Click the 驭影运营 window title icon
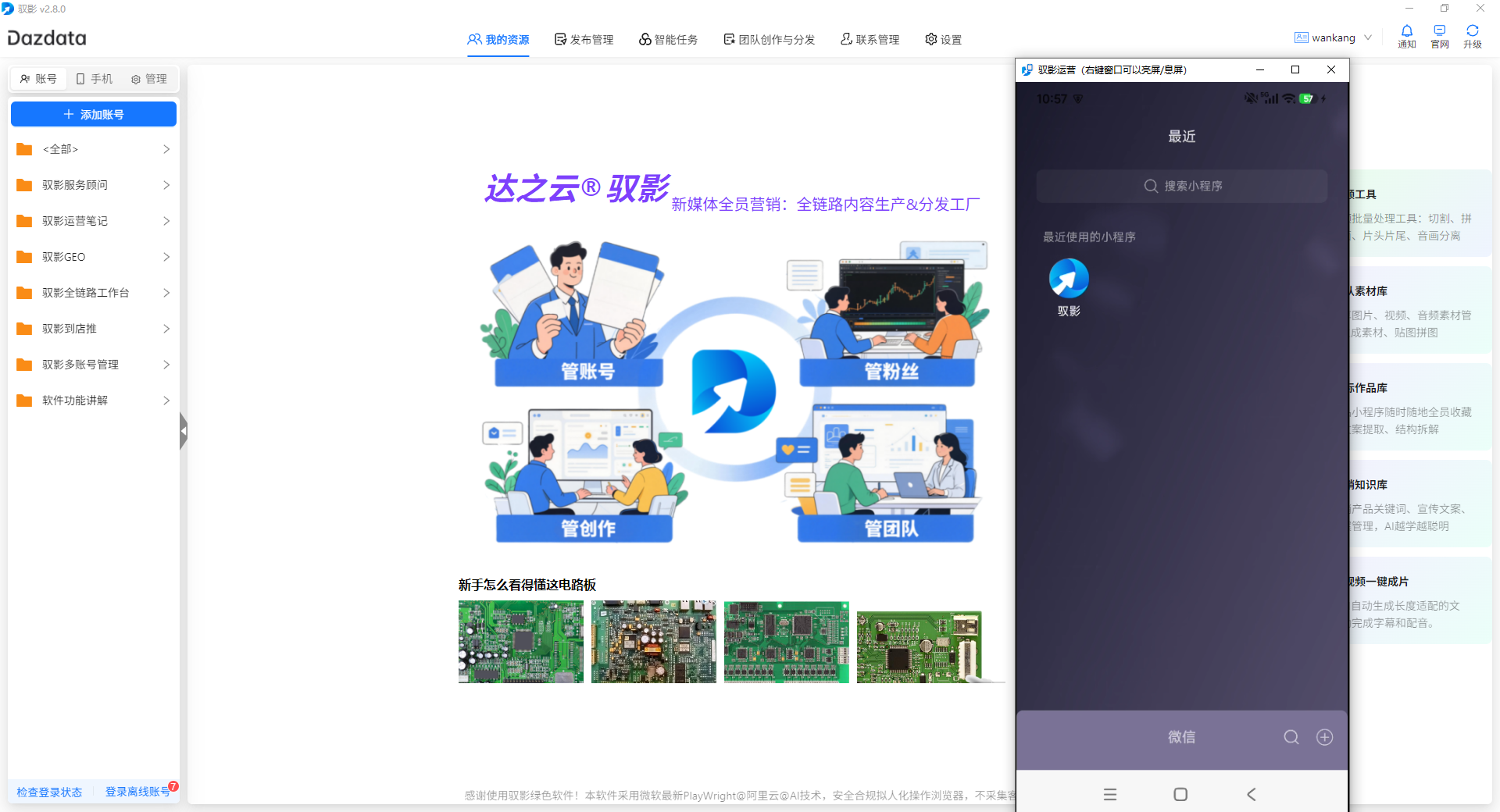 pyautogui.click(x=1027, y=69)
